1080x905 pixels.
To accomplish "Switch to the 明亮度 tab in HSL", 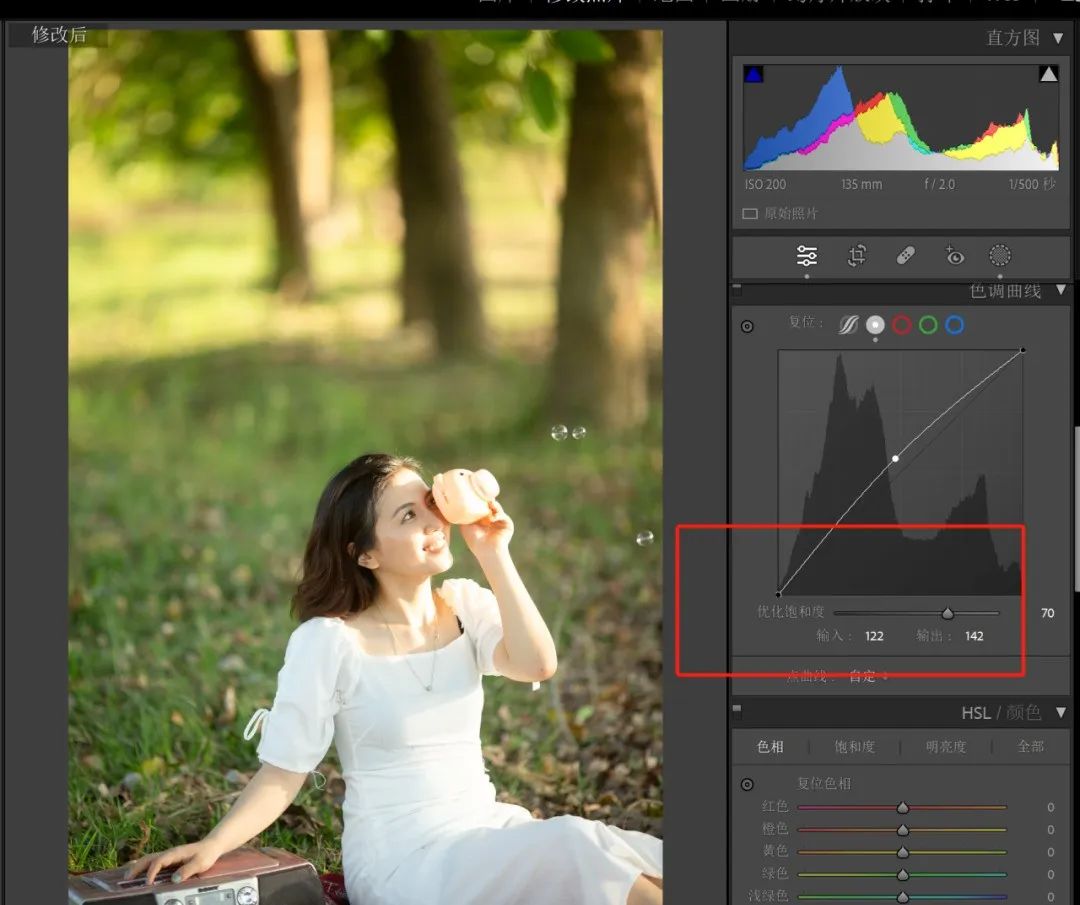I will tap(945, 746).
